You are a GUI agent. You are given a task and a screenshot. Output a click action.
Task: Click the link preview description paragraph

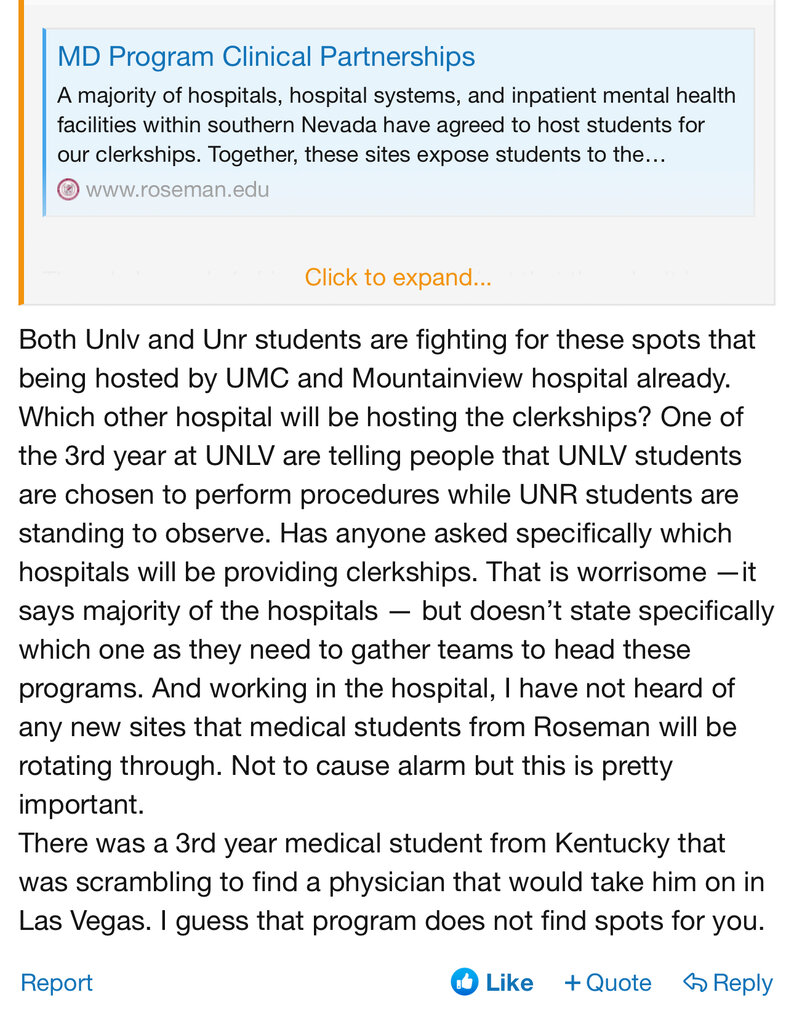(395, 126)
